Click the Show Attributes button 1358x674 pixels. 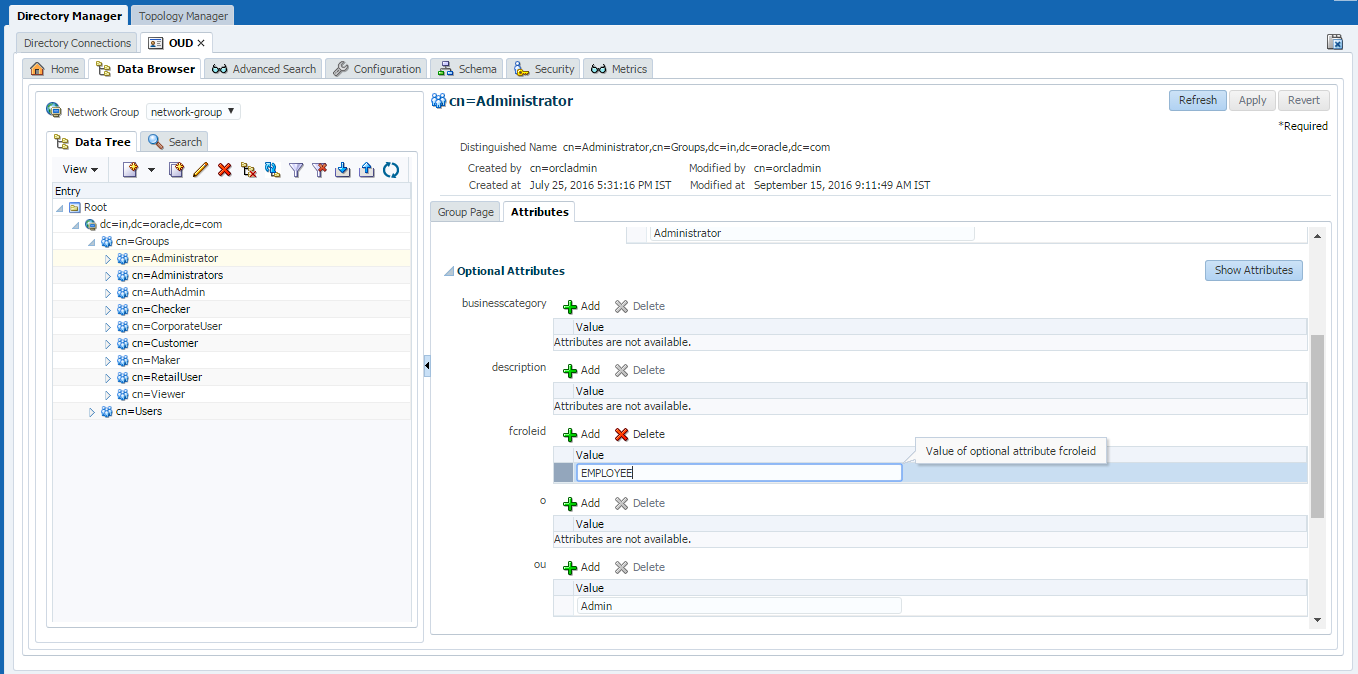click(1254, 270)
